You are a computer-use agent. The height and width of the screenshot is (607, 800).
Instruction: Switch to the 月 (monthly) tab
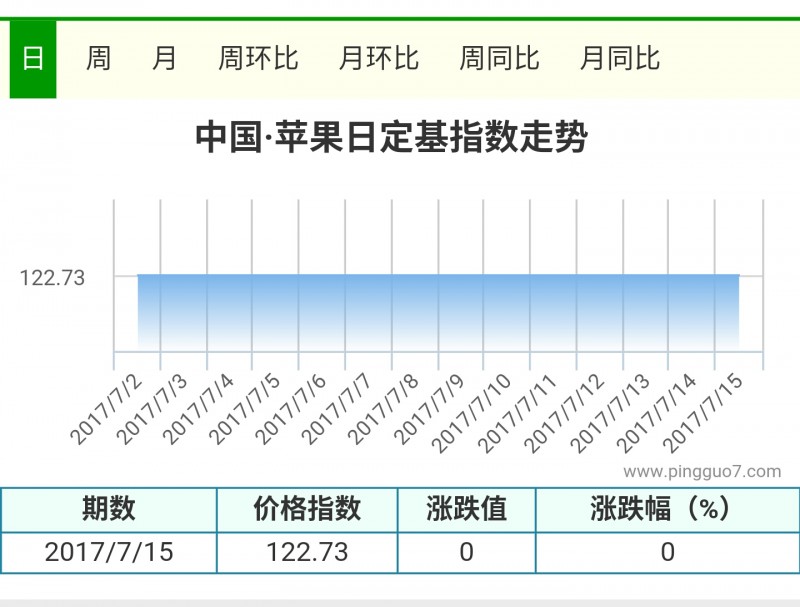[x=164, y=59]
